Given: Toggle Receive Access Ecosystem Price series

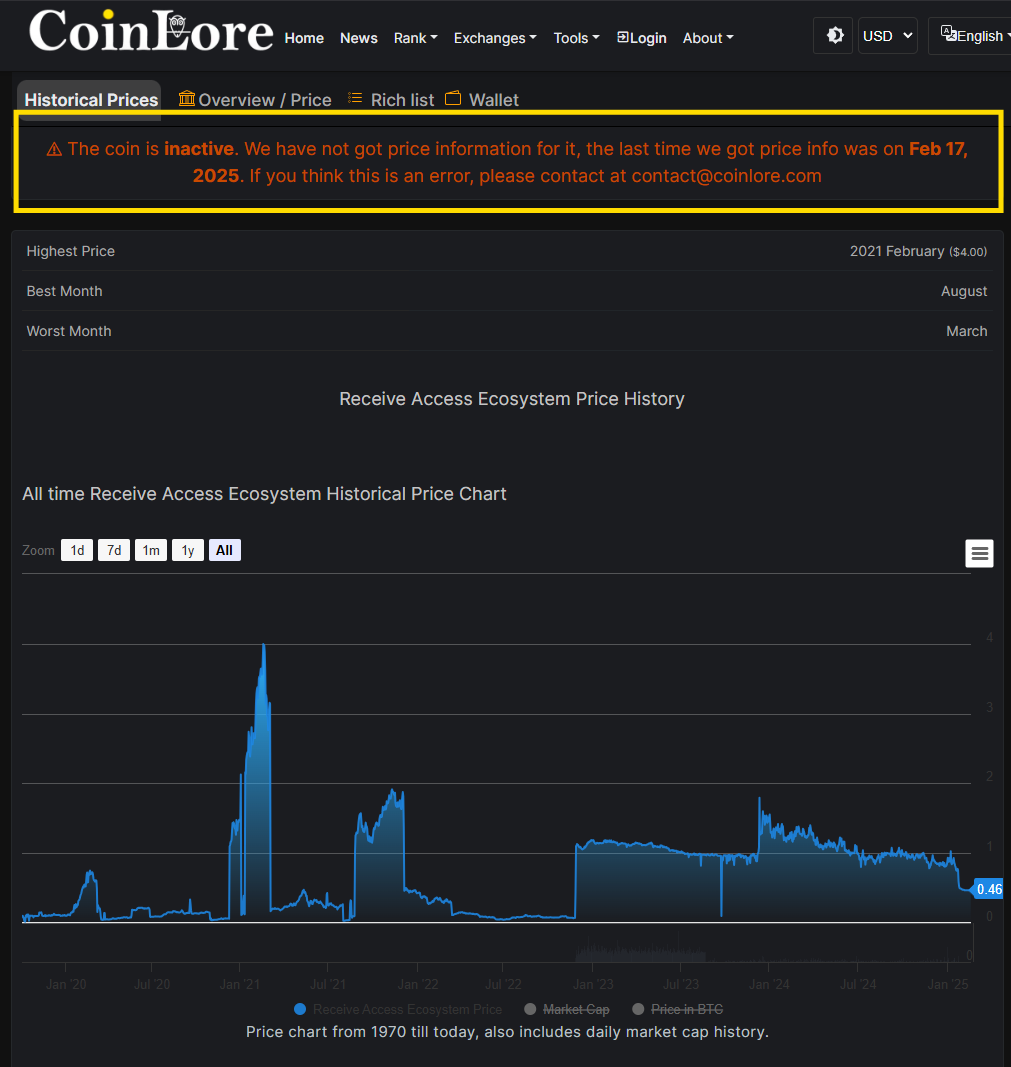Looking at the screenshot, I should click(x=398, y=1009).
